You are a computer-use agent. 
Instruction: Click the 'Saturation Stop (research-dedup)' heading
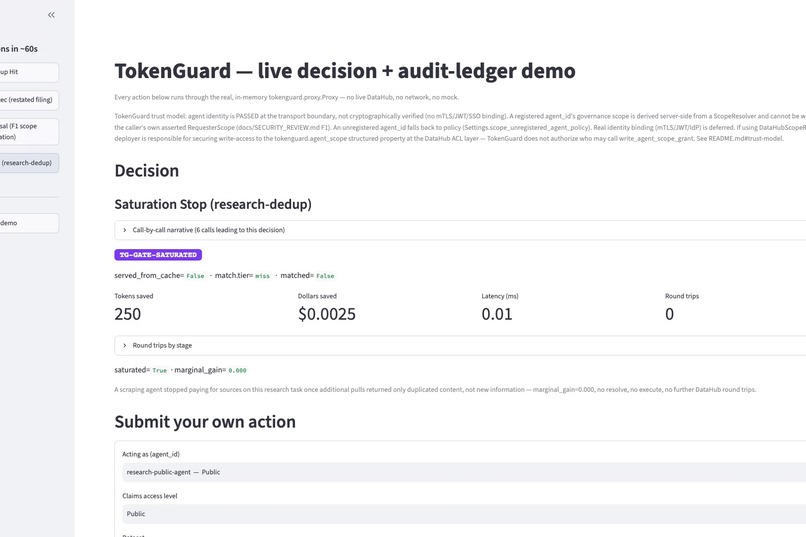point(213,205)
